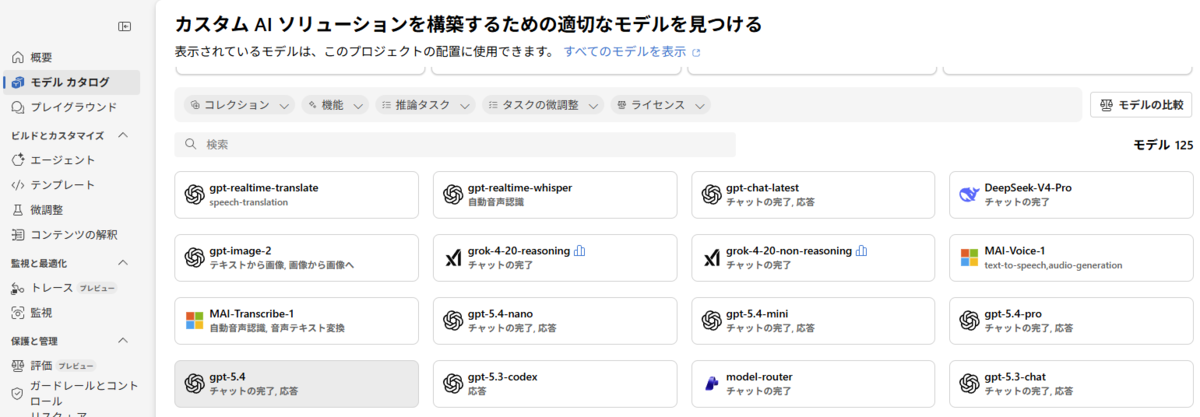Open the 機能 filter dropdown
Image resolution: width=1200 pixels, height=417 pixels.
(x=335, y=105)
